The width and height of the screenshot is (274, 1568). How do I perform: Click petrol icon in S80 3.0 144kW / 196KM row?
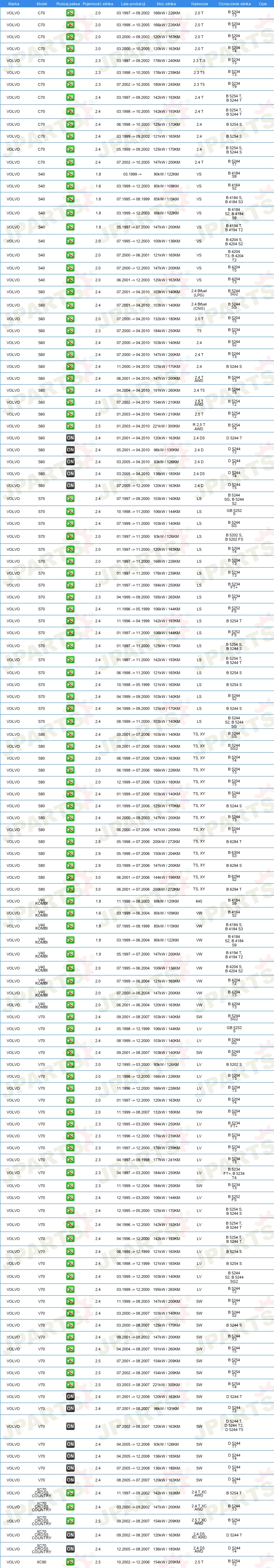[71, 877]
